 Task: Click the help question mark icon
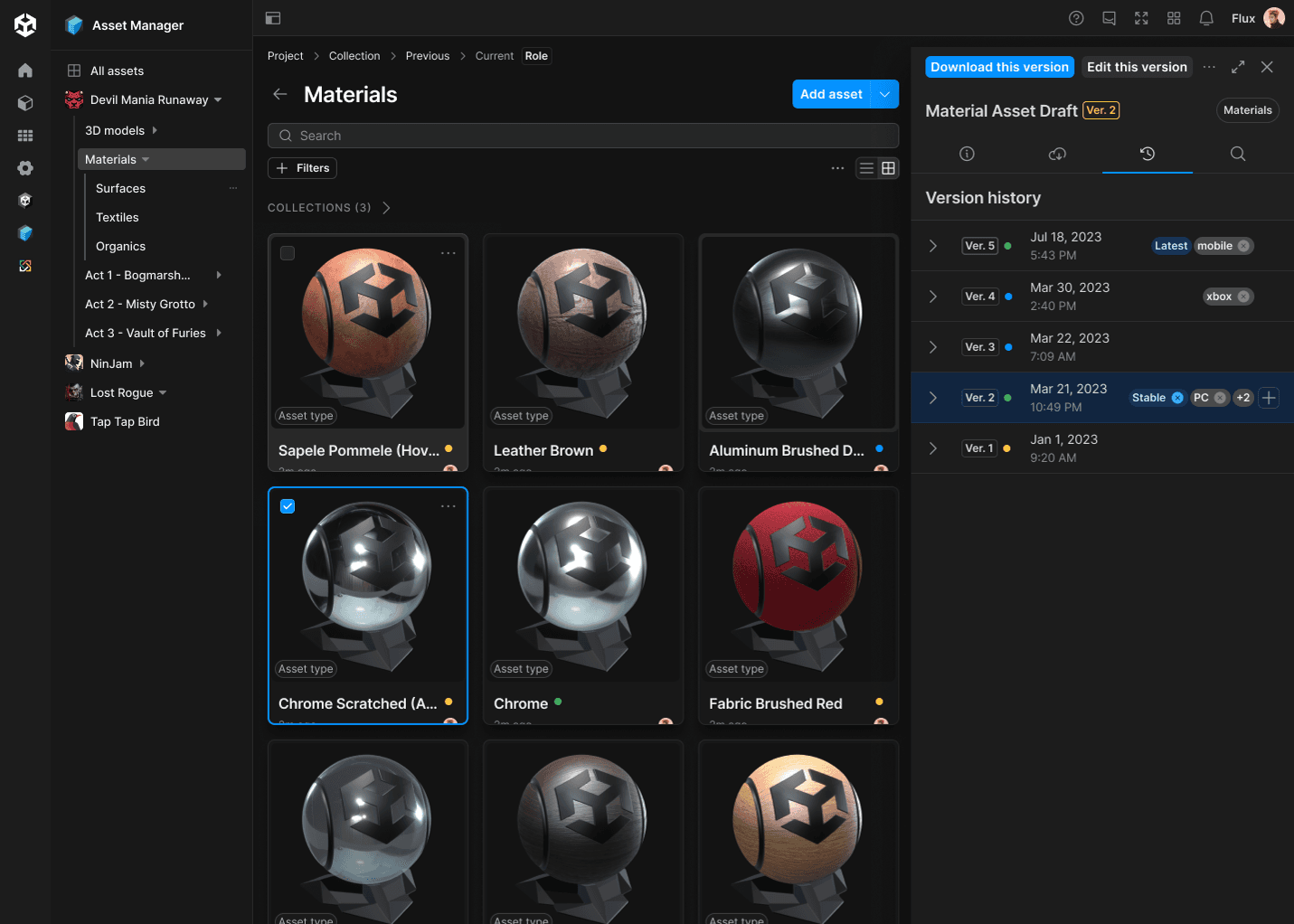point(1076,18)
